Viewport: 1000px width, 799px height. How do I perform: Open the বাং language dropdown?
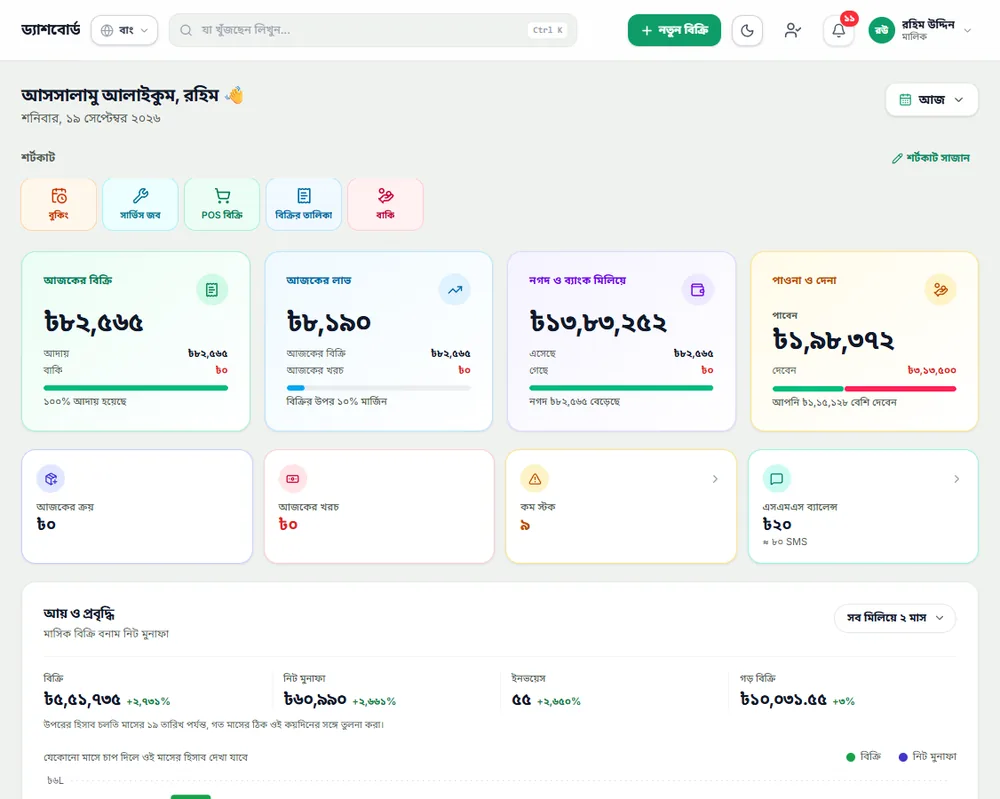coord(124,30)
